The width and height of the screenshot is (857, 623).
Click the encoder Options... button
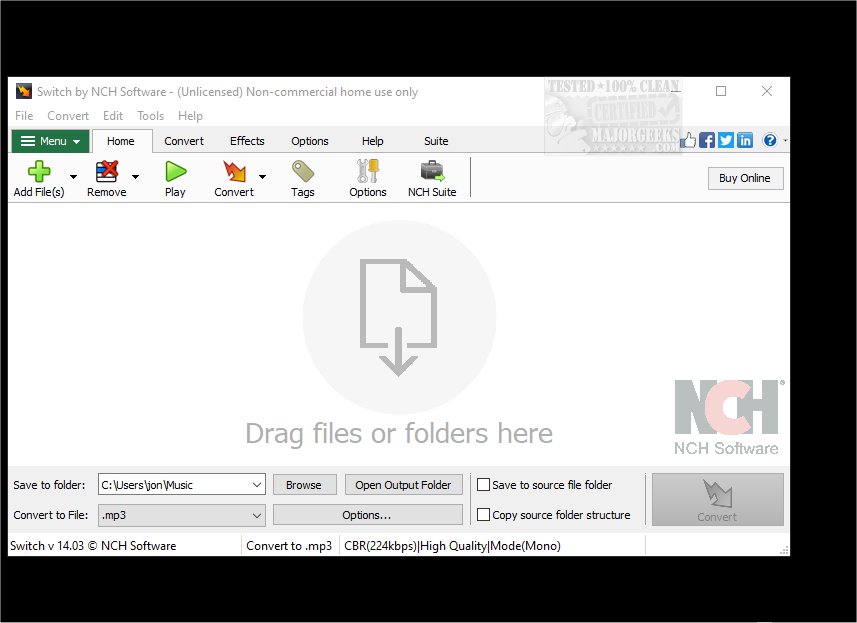pyautogui.click(x=367, y=515)
